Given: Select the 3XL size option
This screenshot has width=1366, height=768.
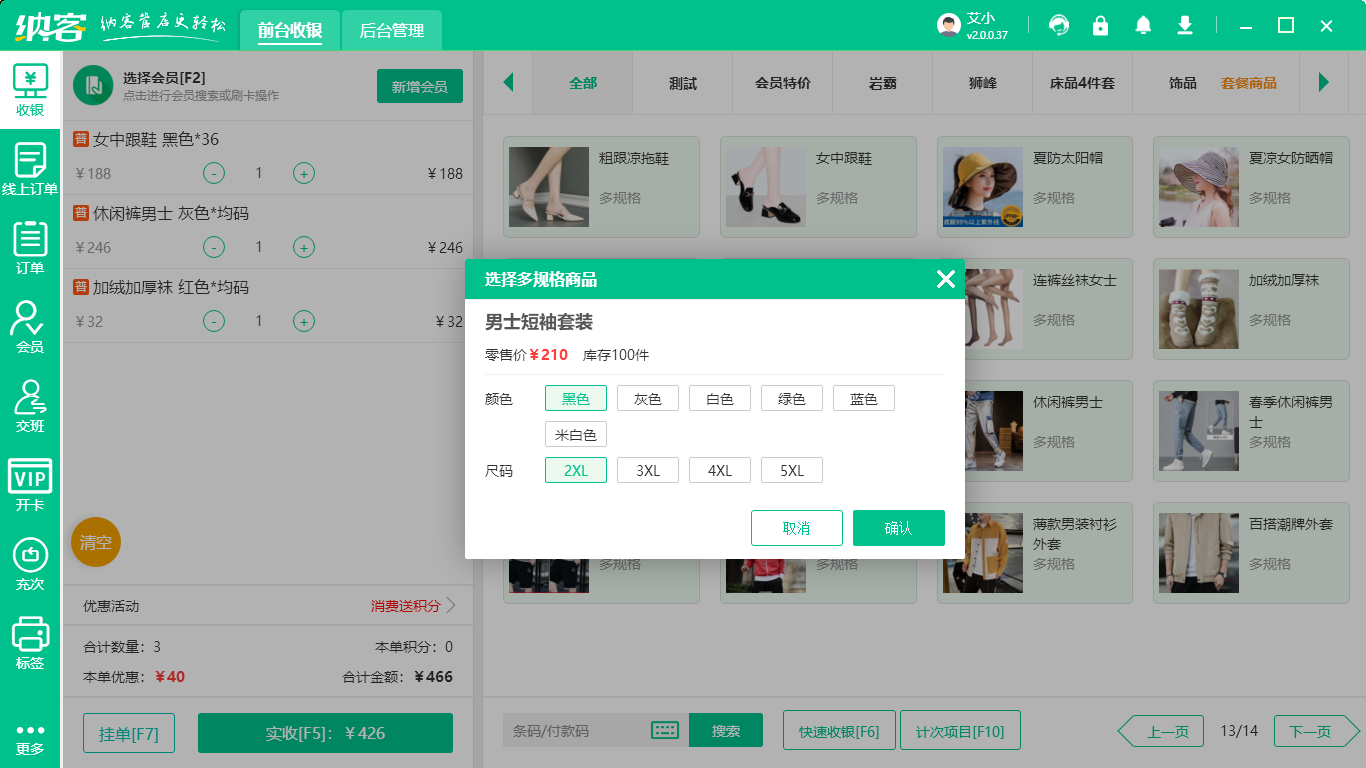Looking at the screenshot, I should pos(647,469).
